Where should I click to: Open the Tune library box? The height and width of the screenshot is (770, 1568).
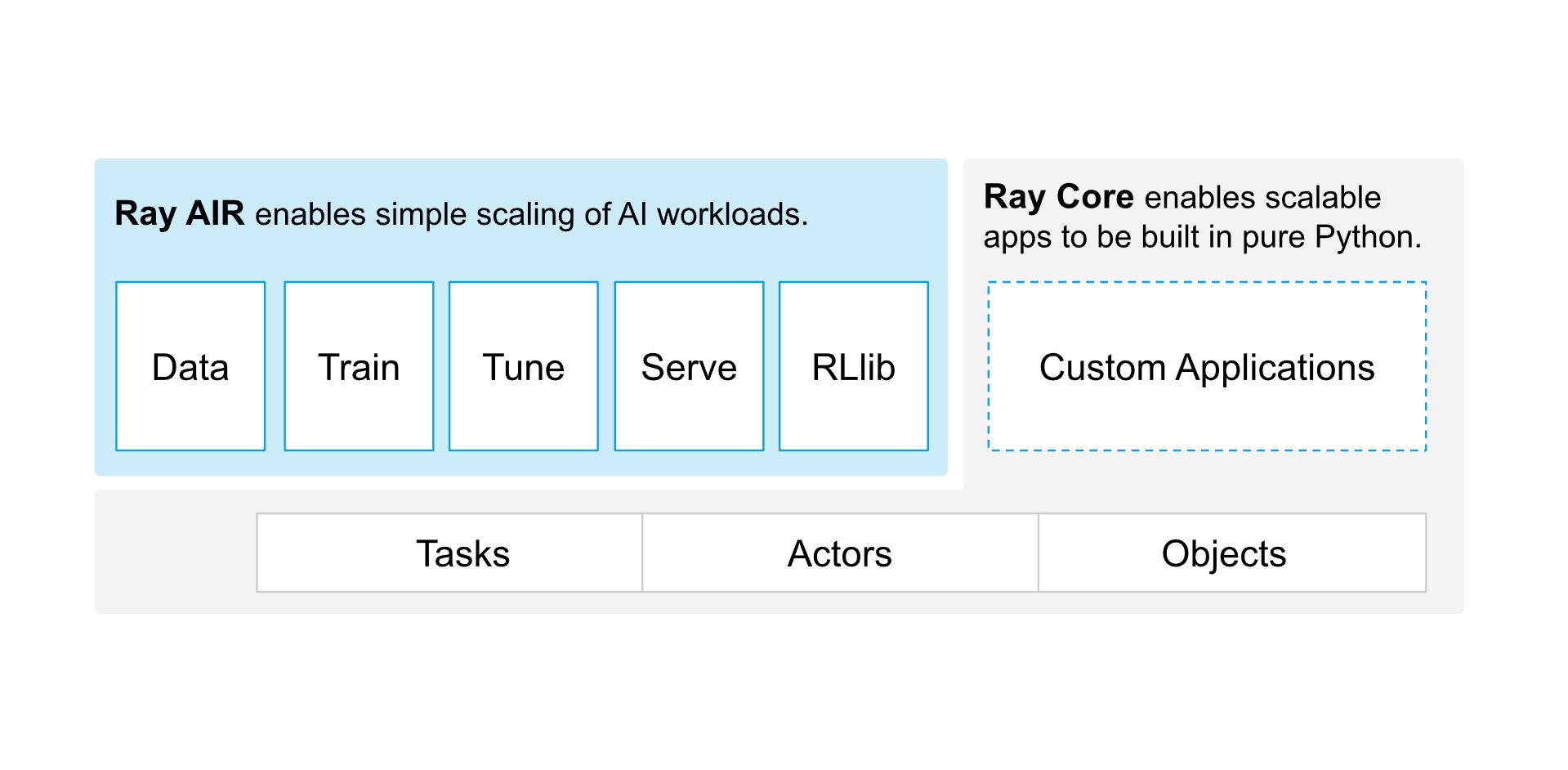(523, 366)
